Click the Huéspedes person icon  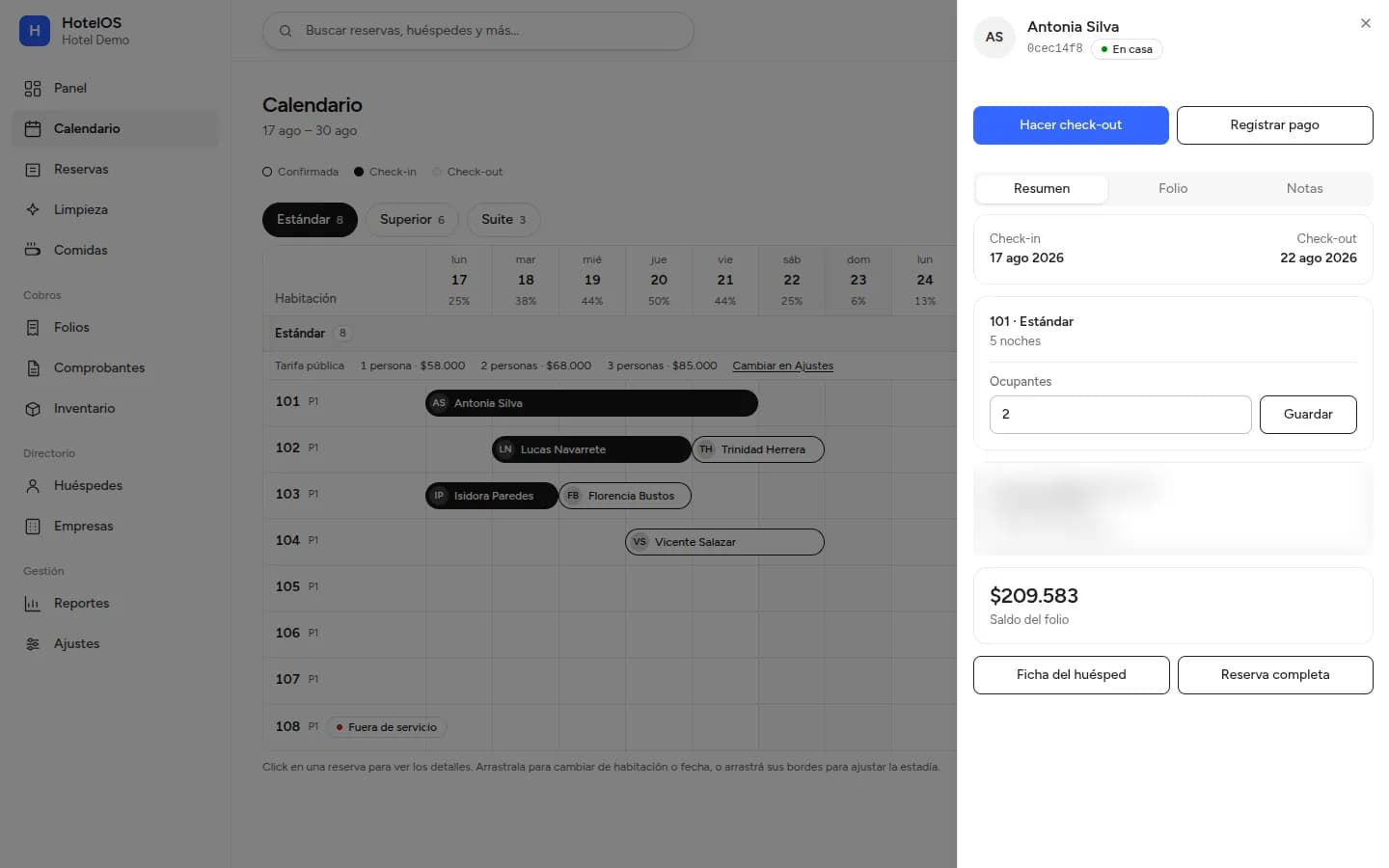pos(33,486)
